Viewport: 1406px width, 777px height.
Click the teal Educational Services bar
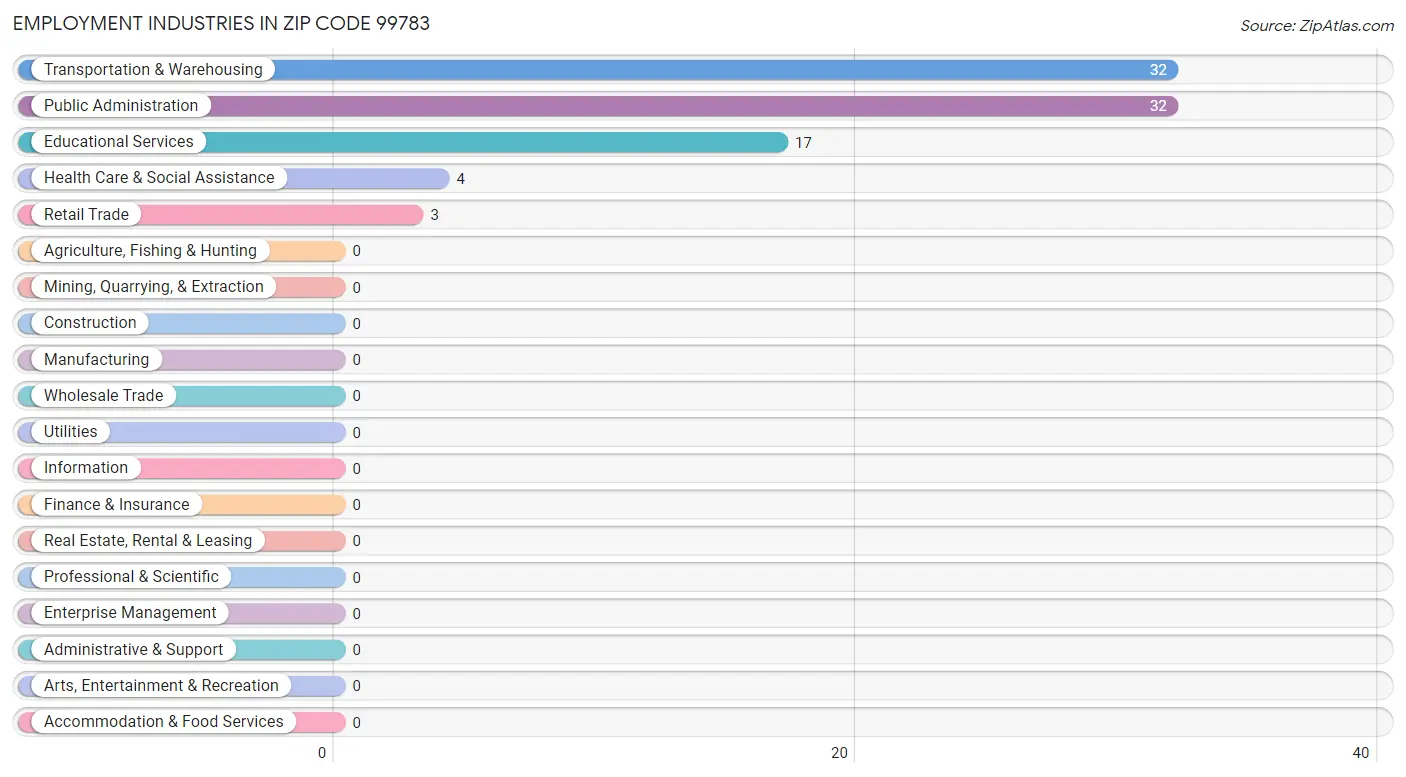coord(403,142)
